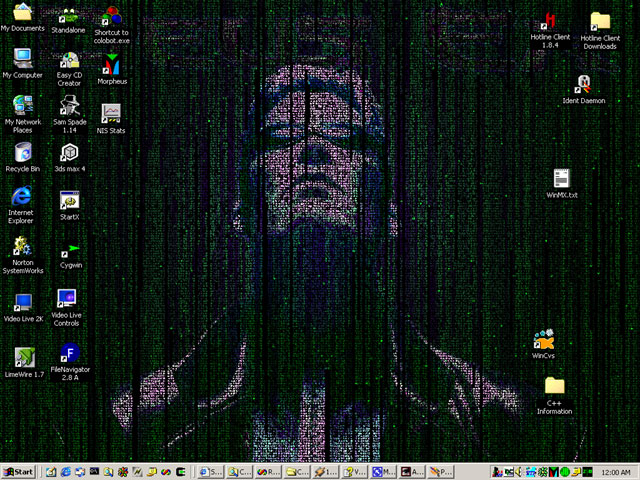Screen dimensions: 640x480
Task: Click the first quick launch icon beside Start
Action: click(51, 472)
